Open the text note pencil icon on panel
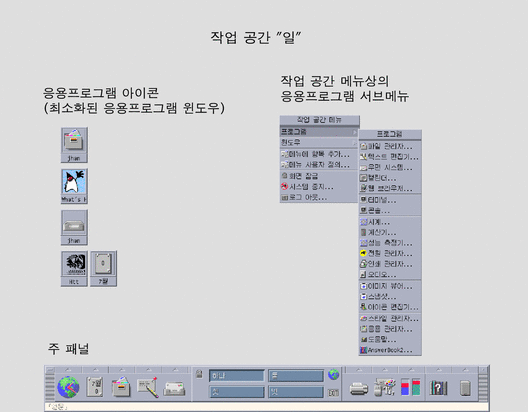 147,387
